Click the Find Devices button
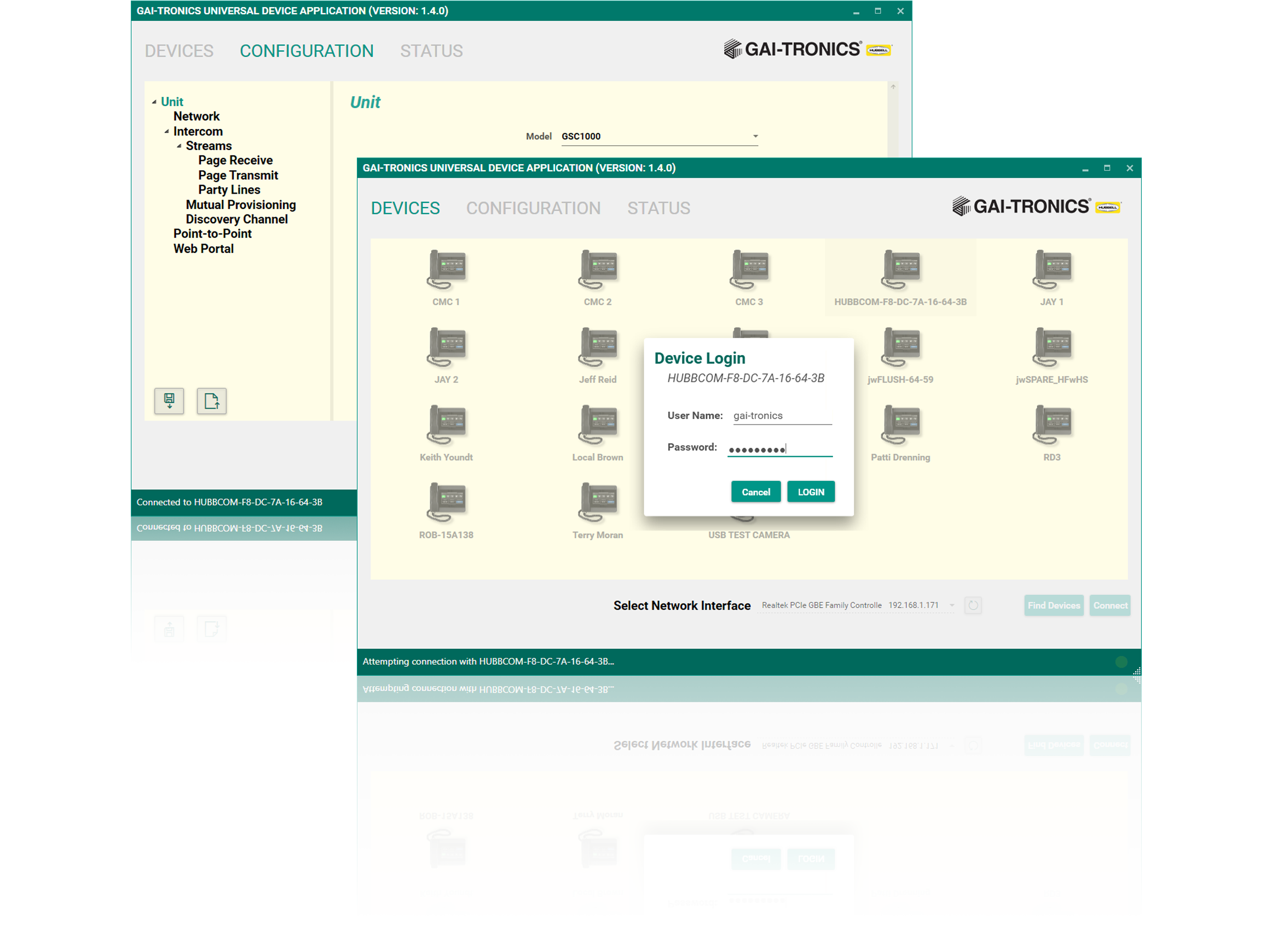Screen dimensions: 1266x952 1054,605
